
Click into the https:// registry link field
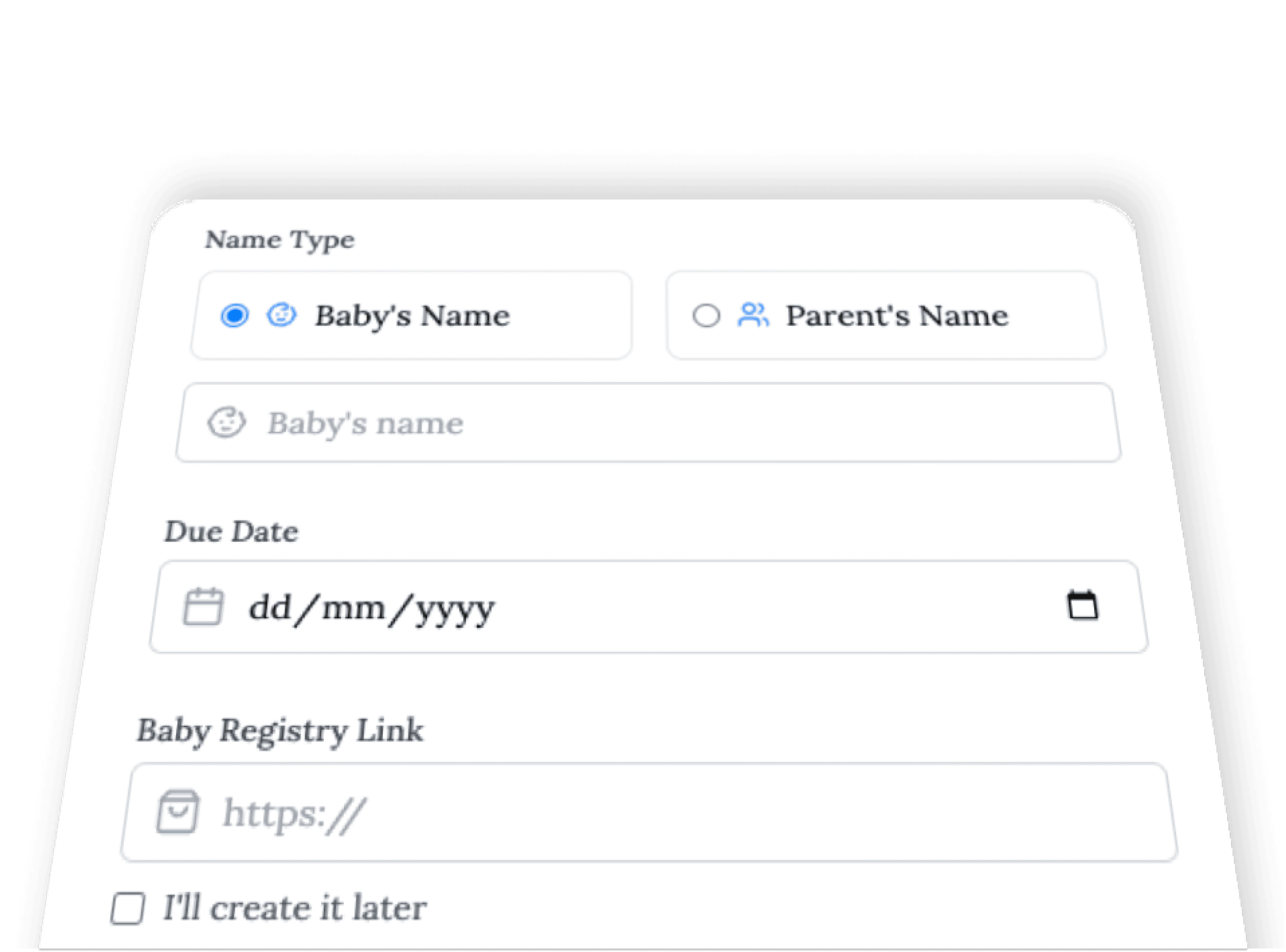coord(663,812)
